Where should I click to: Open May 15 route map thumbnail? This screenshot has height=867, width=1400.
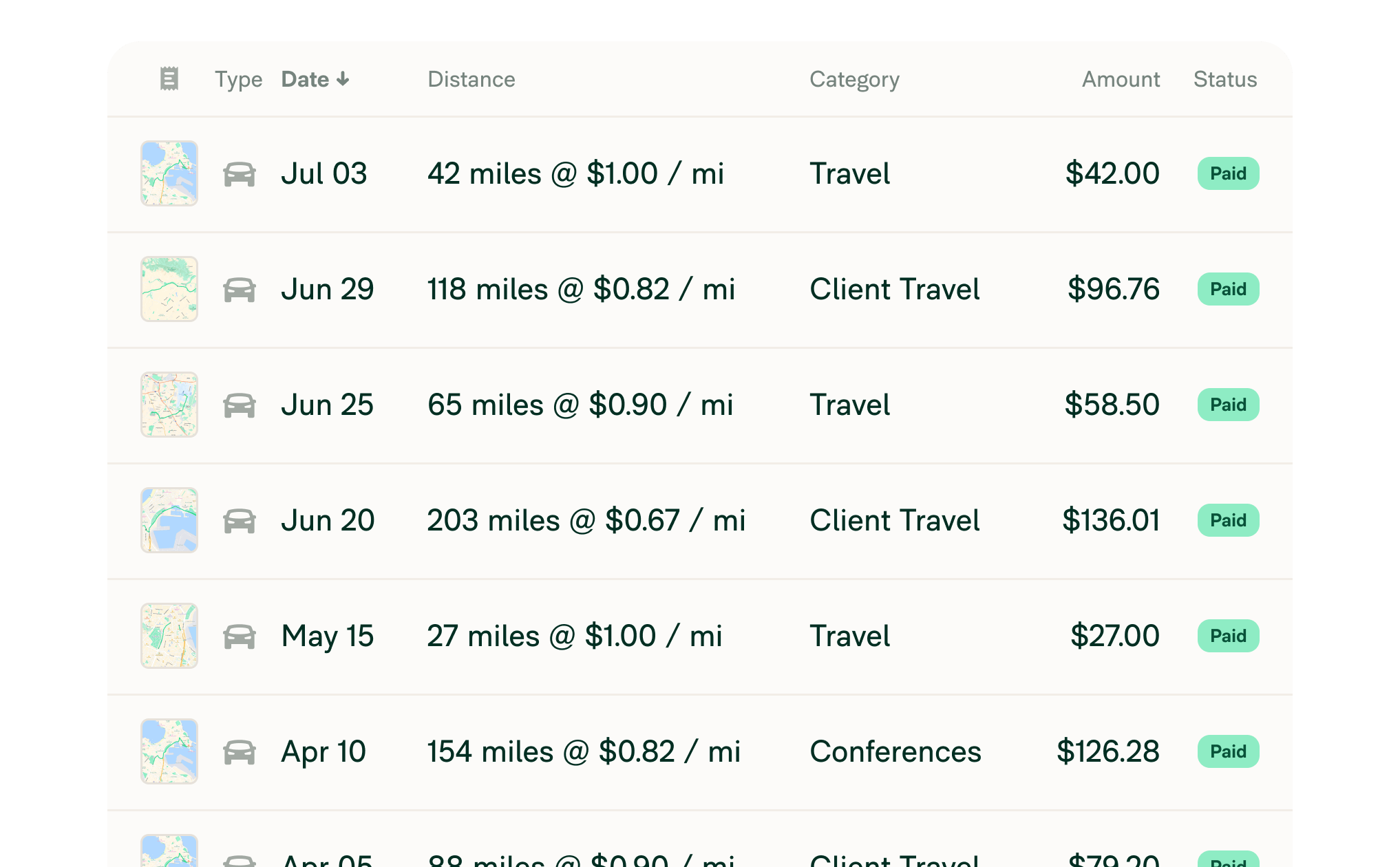[169, 636]
